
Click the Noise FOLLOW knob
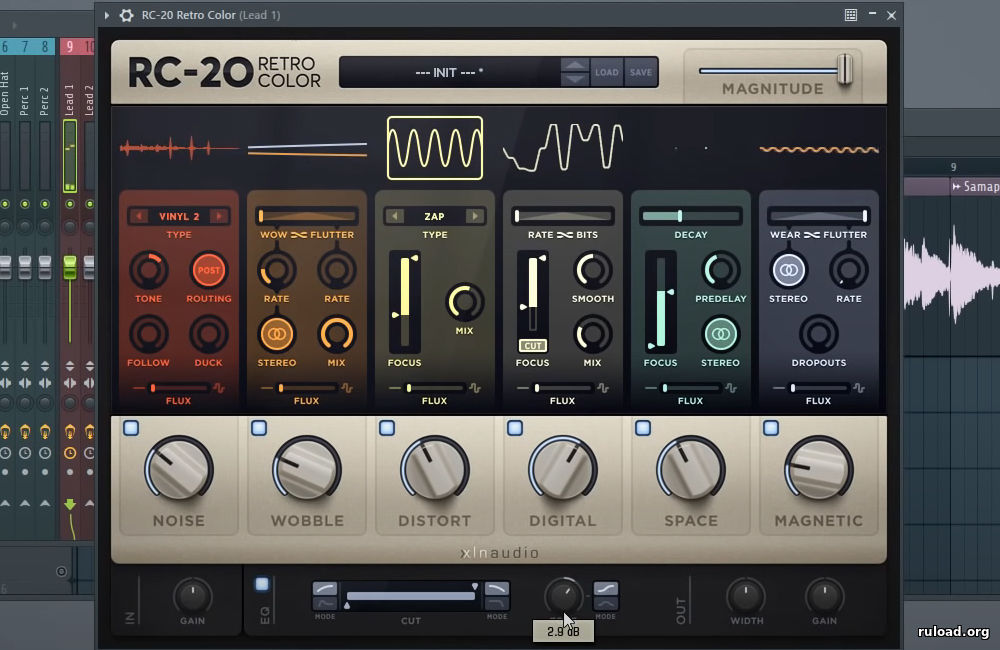149,334
